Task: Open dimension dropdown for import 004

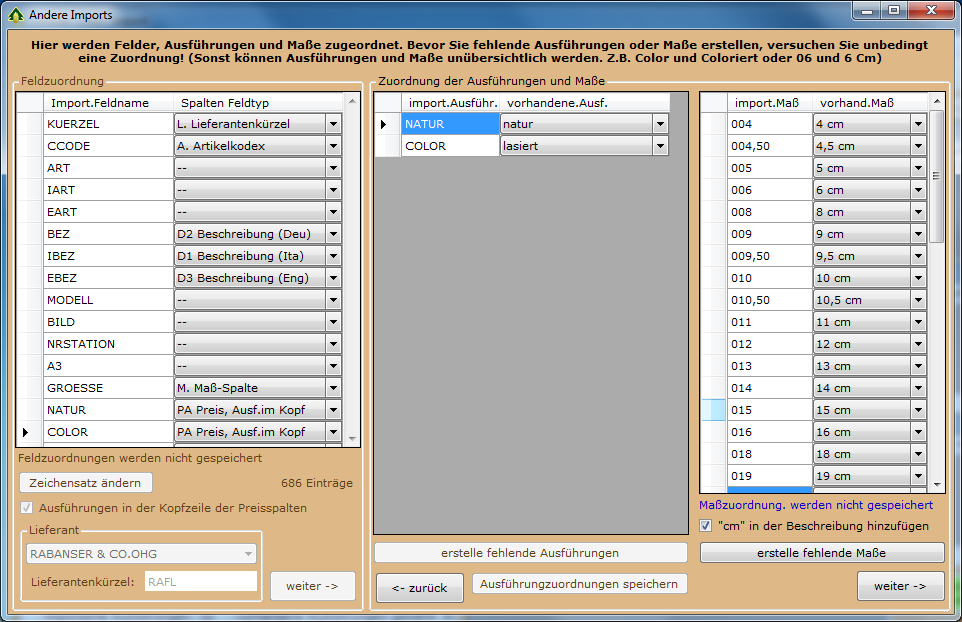Action: coord(919,124)
